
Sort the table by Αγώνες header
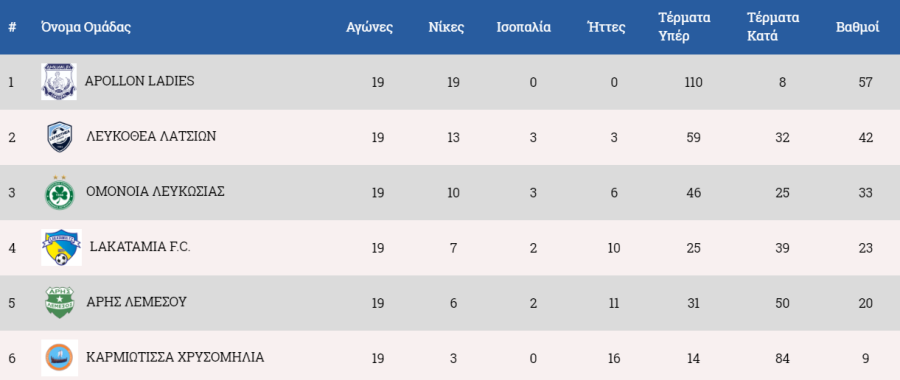[370, 27]
